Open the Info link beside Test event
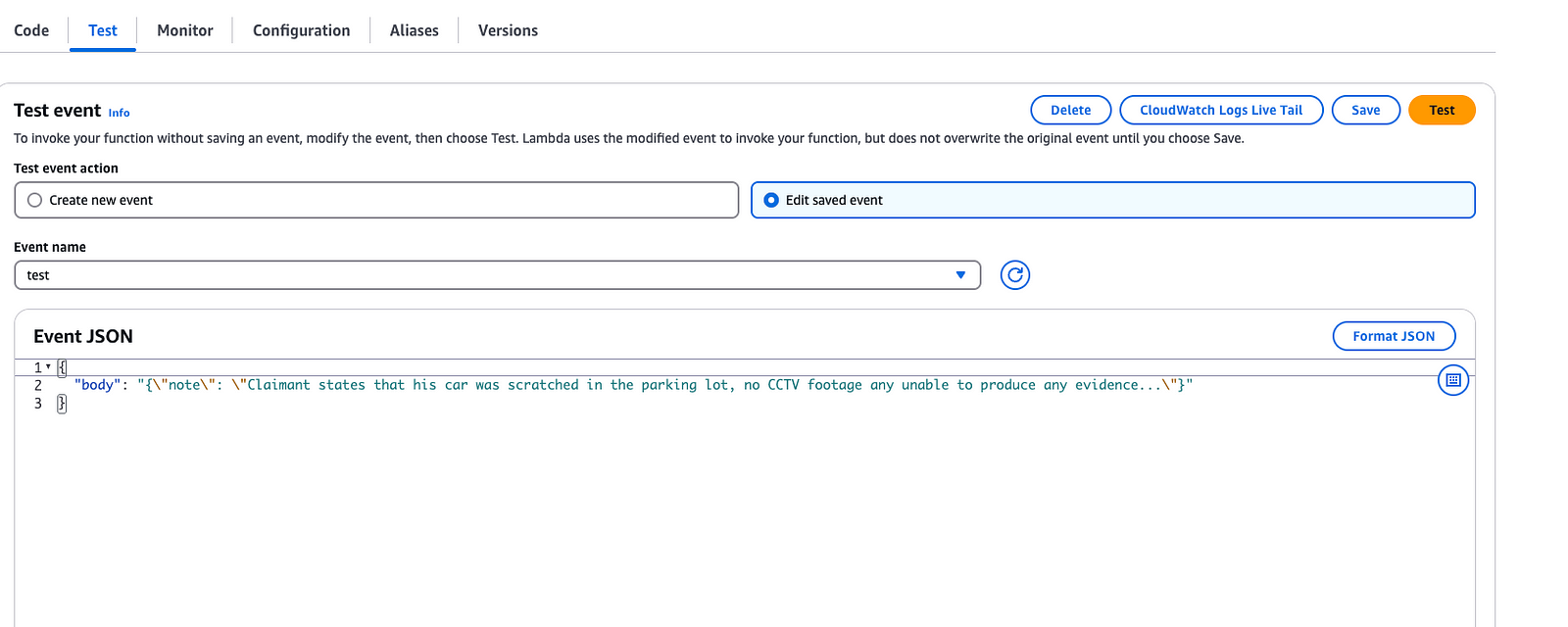The image size is (1568, 627). pyautogui.click(x=119, y=113)
